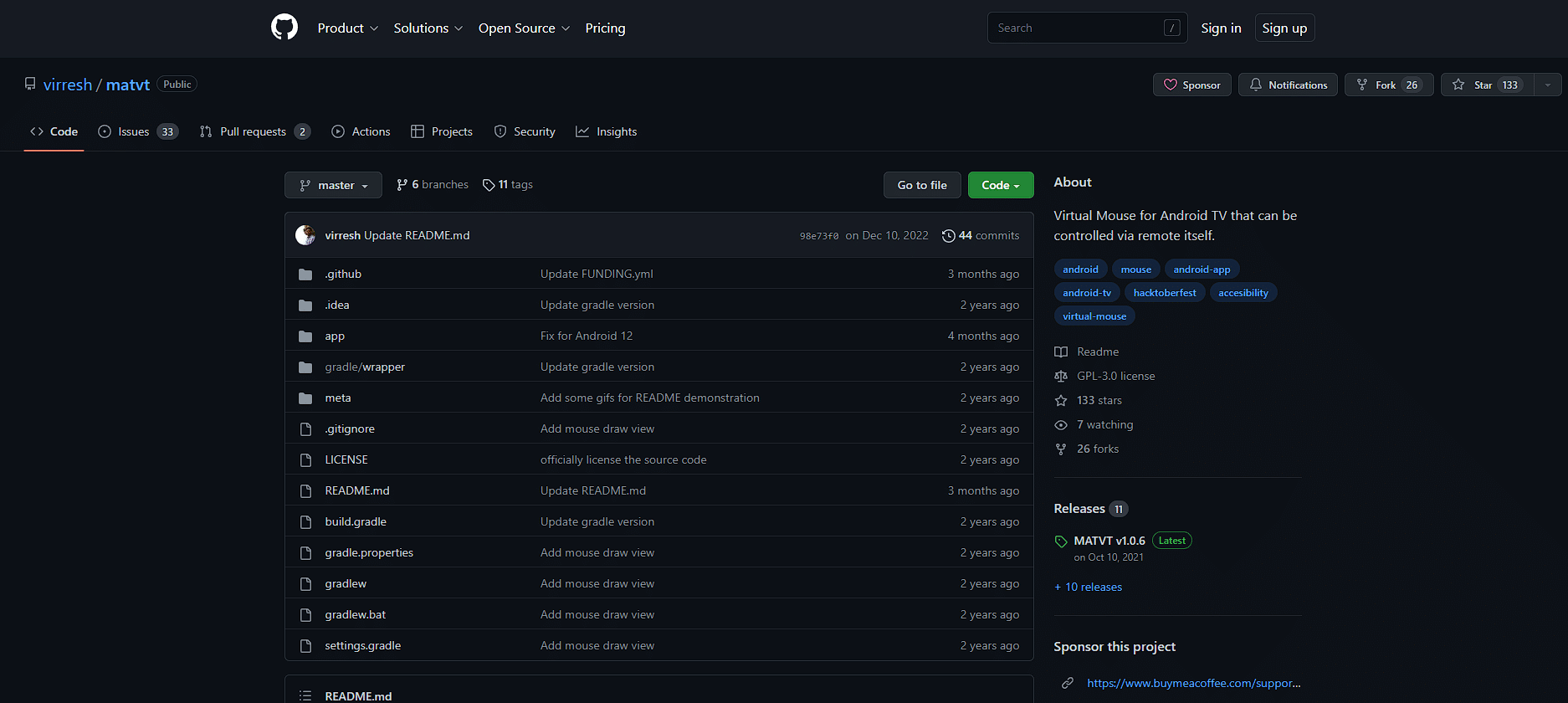Open 'Add some gifs for README demonstration' commit
1568x703 pixels.
pos(650,398)
